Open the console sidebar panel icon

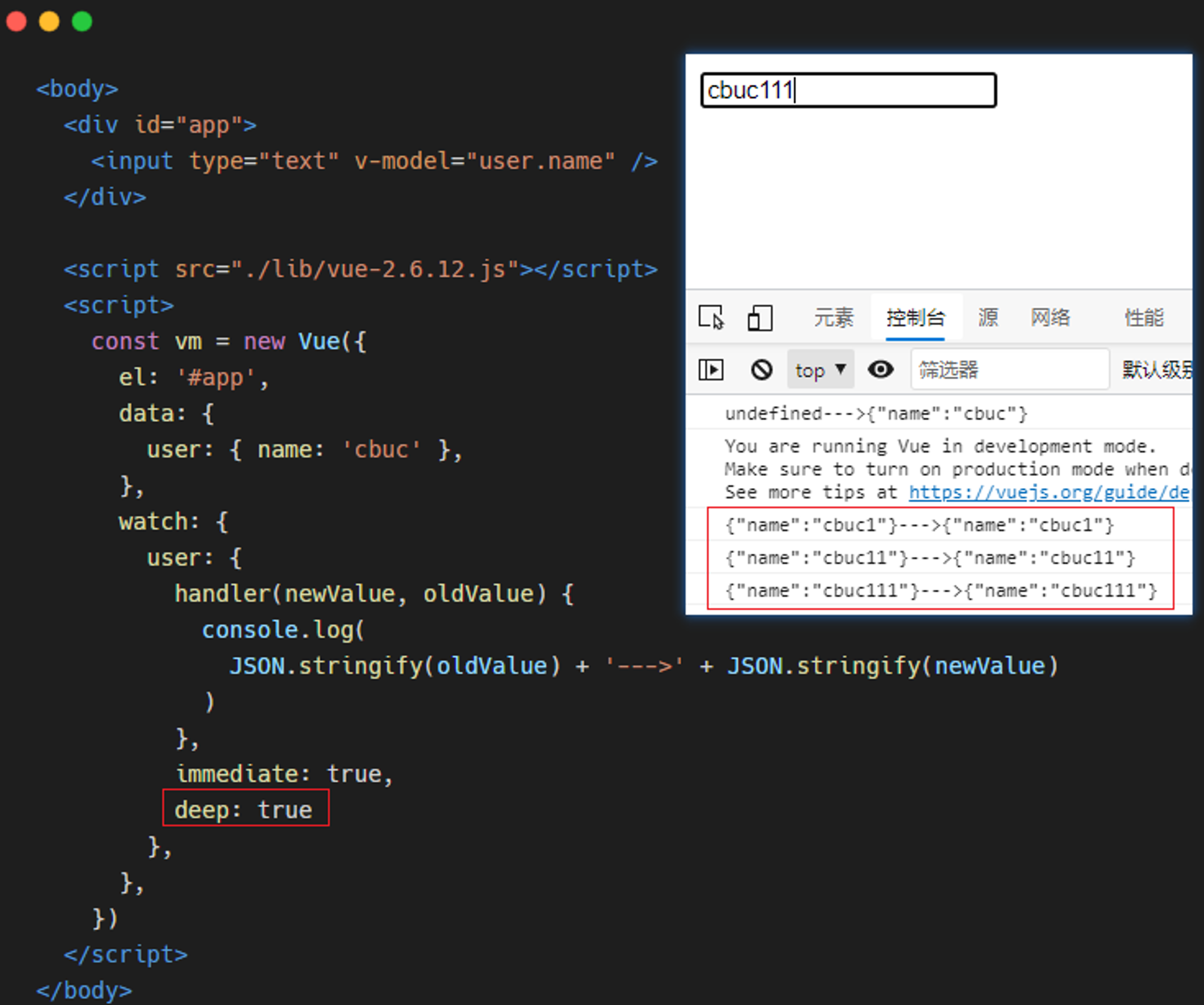click(711, 369)
